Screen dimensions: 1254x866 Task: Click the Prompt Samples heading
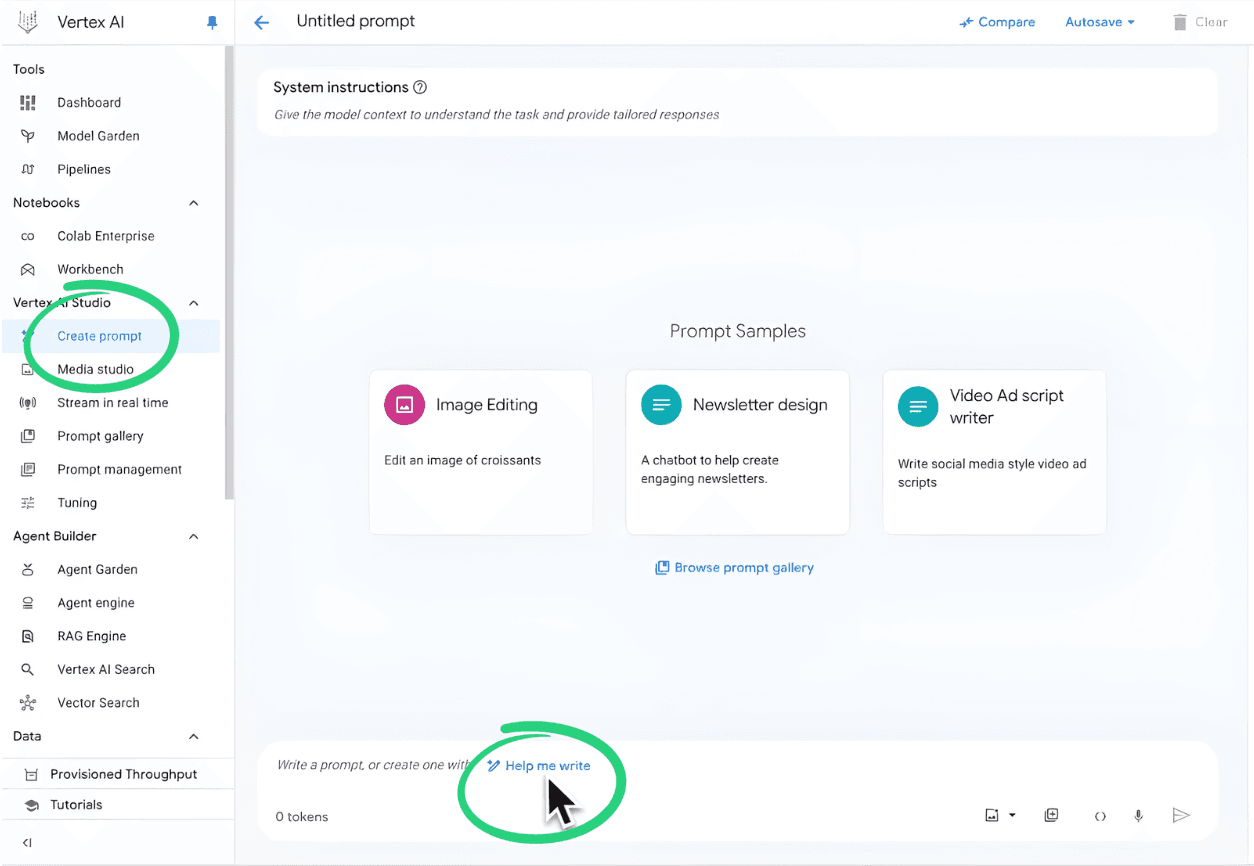tap(738, 331)
